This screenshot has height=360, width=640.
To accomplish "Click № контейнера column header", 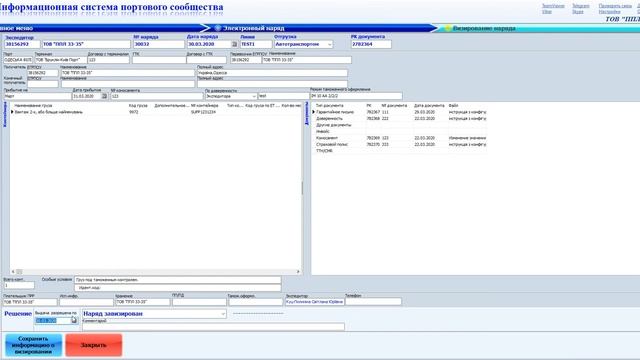I will (x=204, y=105).
